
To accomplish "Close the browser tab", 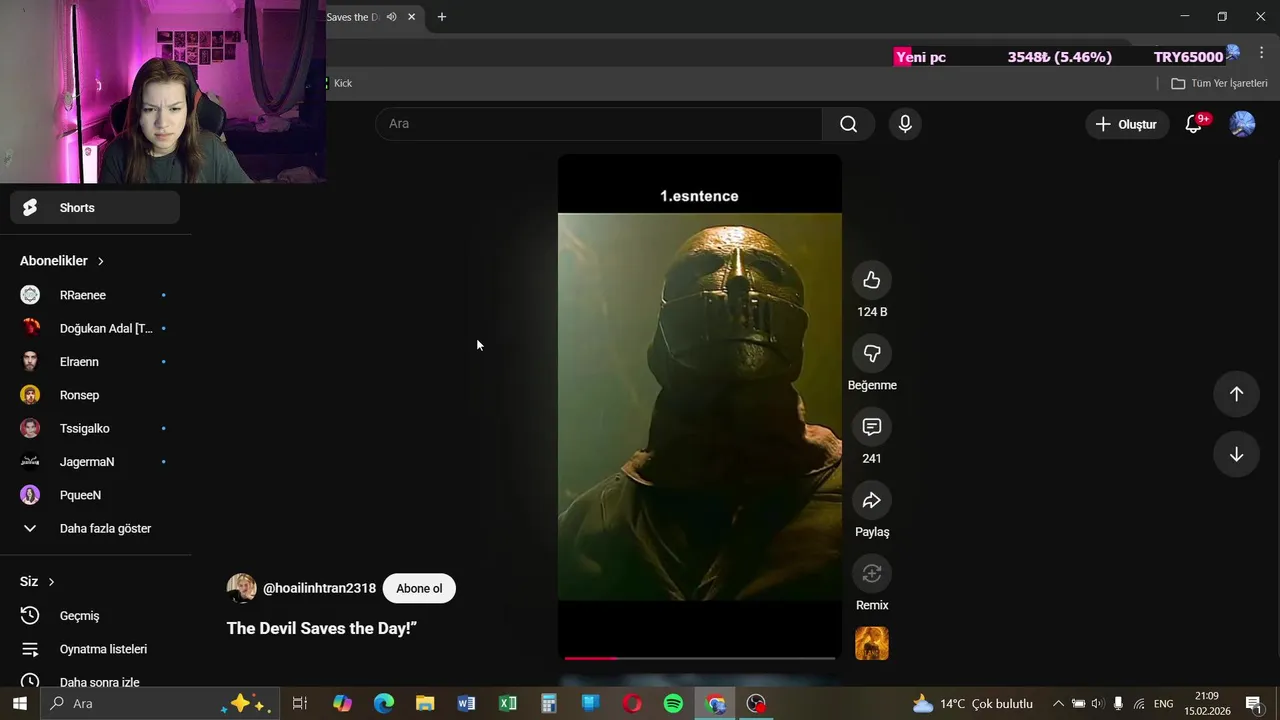I will [411, 17].
